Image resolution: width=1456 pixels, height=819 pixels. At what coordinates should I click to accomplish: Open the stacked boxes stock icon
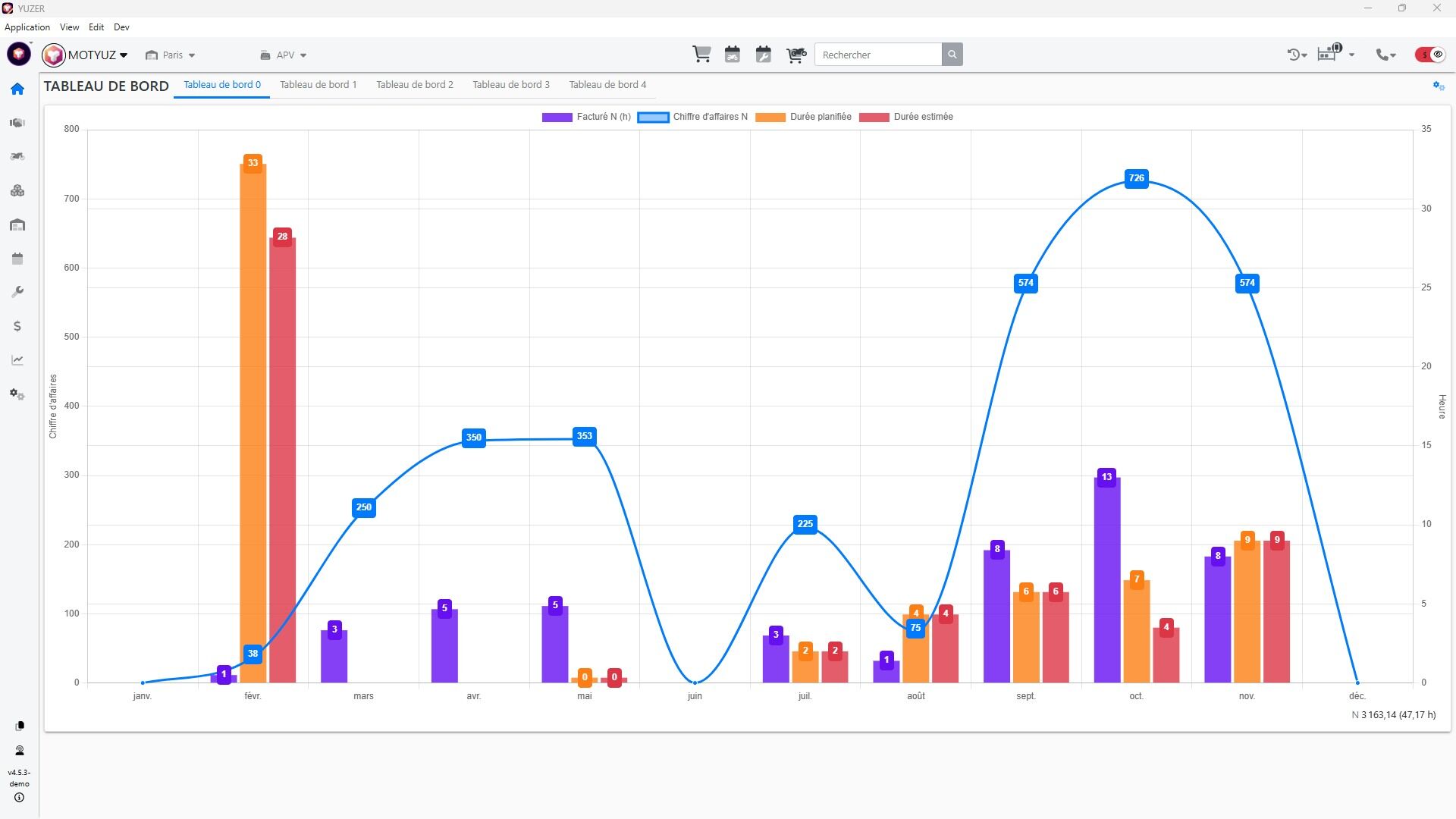click(17, 191)
